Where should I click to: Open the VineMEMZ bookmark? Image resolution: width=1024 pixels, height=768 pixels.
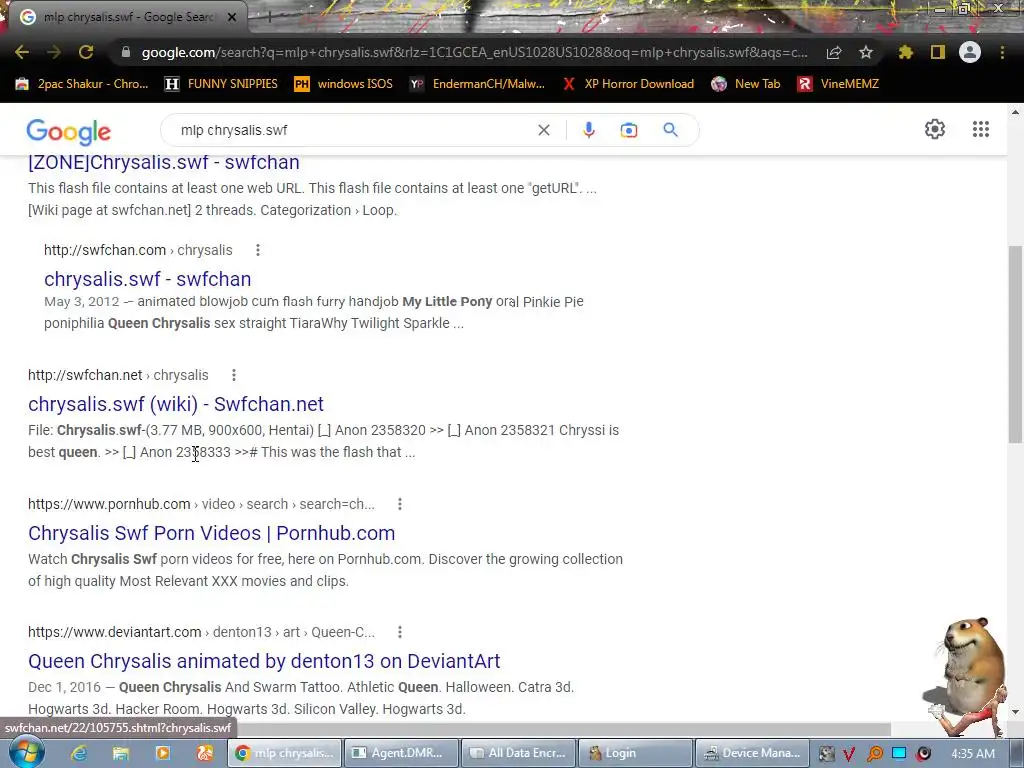(839, 84)
